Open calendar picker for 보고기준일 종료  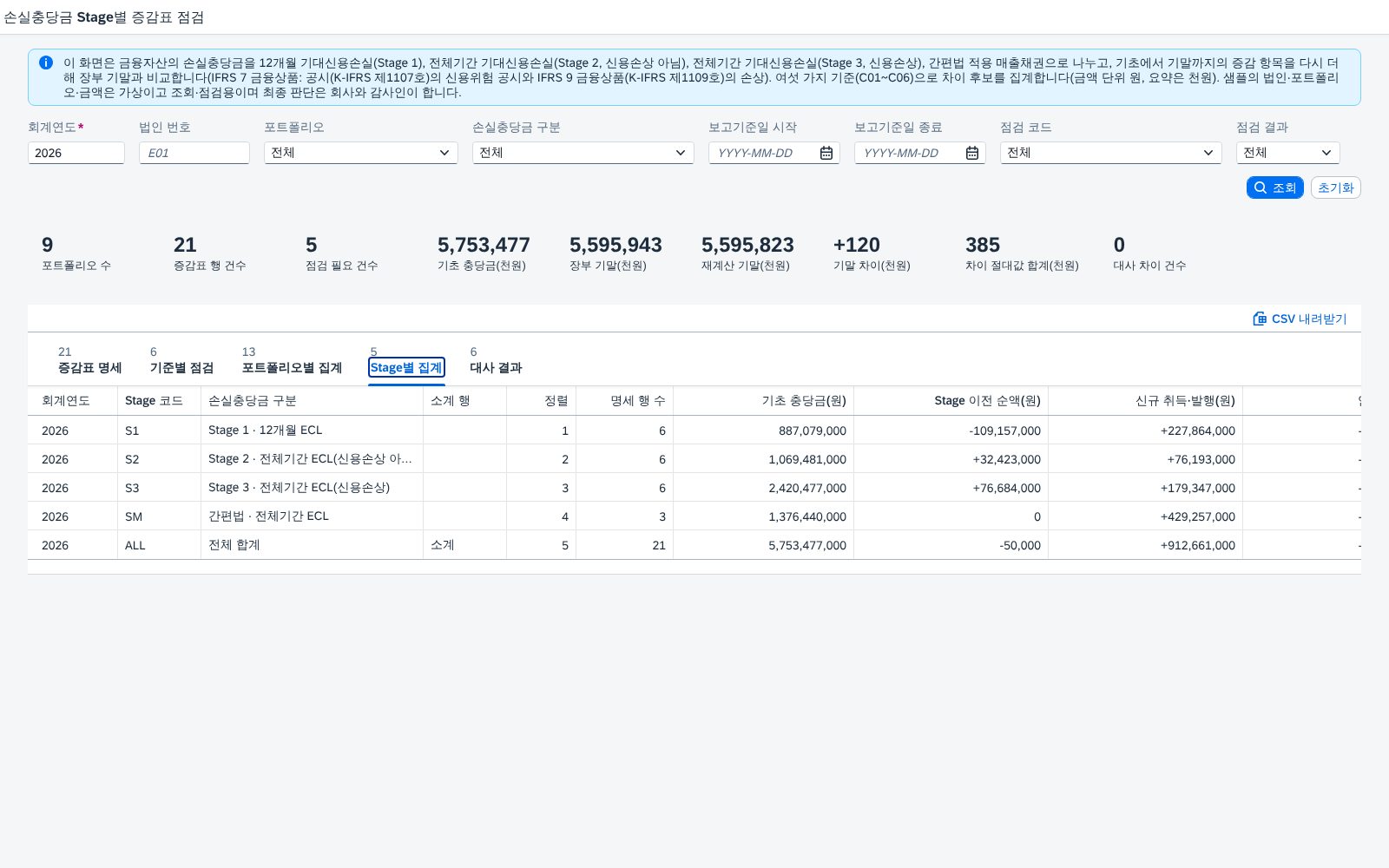972,153
